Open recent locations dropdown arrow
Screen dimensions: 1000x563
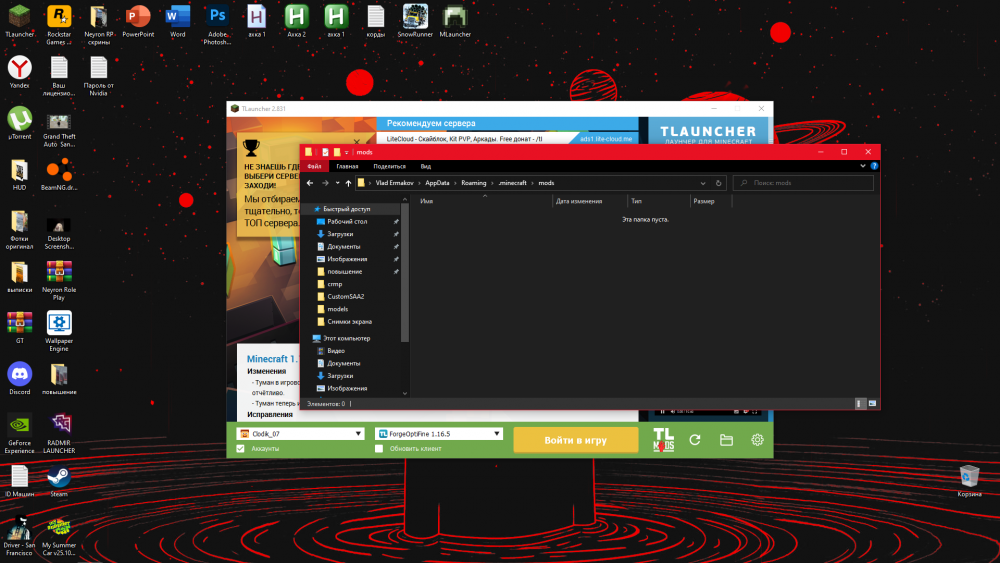point(337,183)
